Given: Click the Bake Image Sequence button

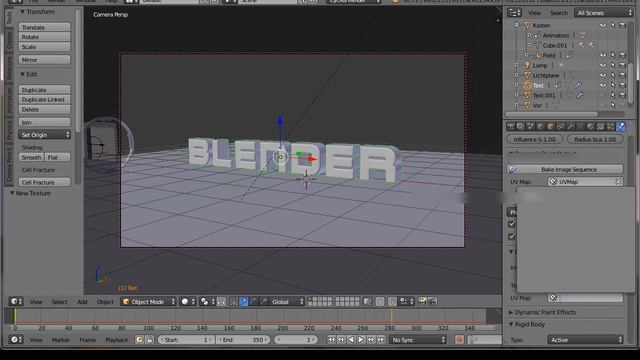Looking at the screenshot, I should coord(565,169).
